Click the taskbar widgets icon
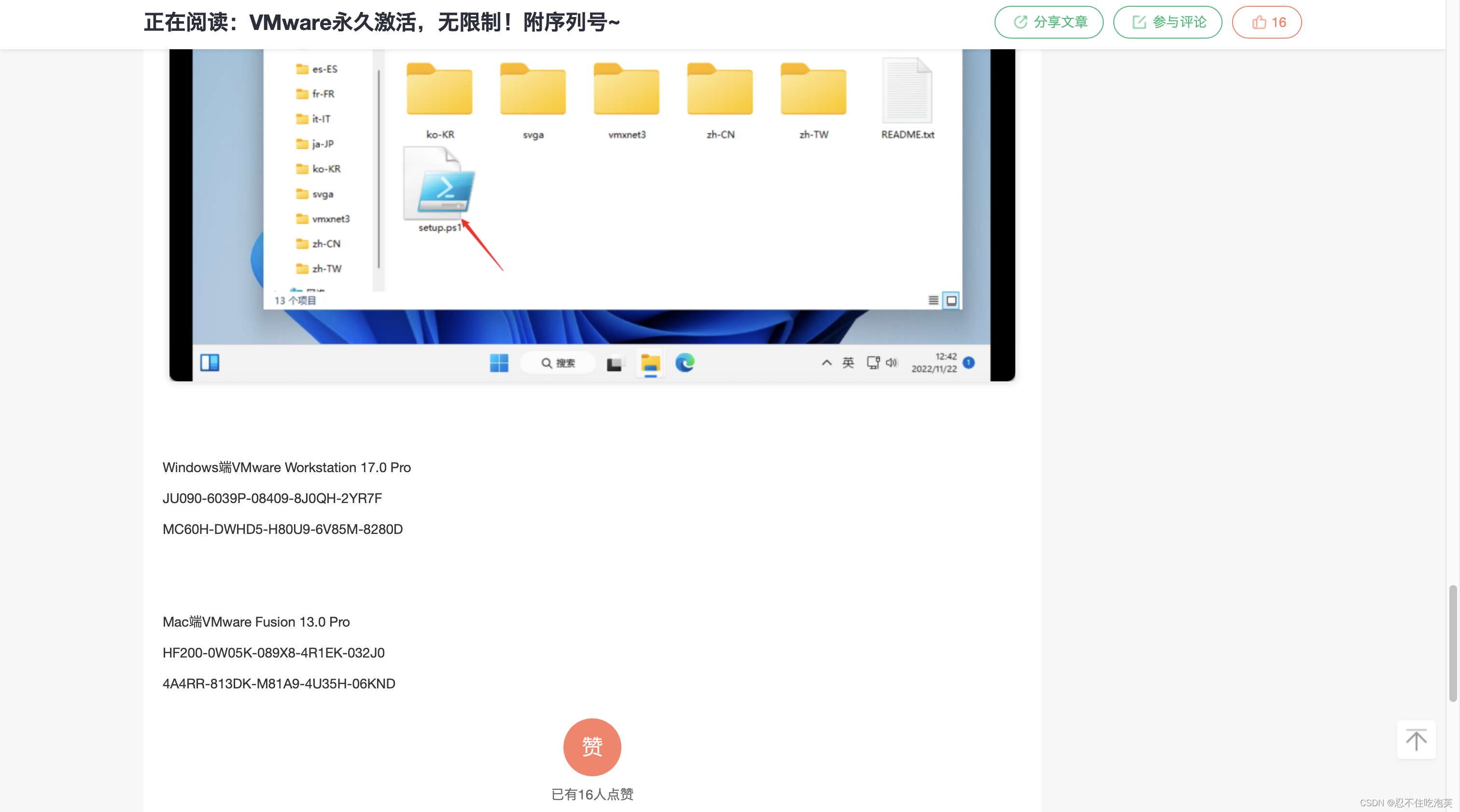The width and height of the screenshot is (1460, 812). [x=210, y=363]
